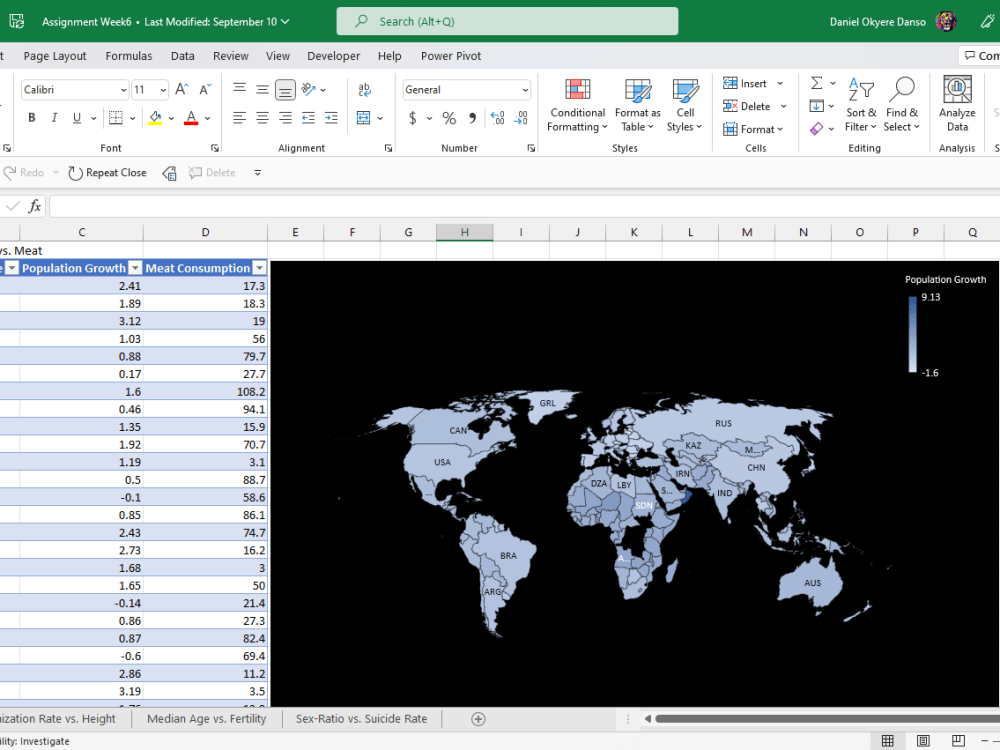The height and width of the screenshot is (750, 1000).
Task: Select column H header
Action: [464, 232]
